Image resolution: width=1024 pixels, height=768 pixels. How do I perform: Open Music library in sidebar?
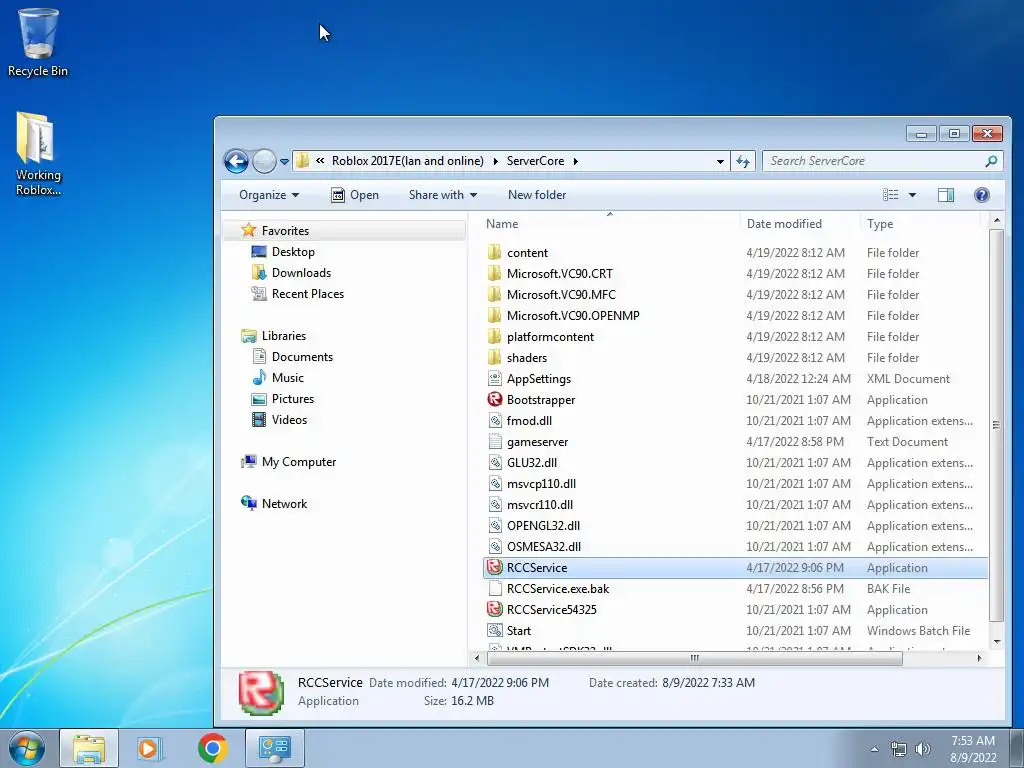(287, 377)
